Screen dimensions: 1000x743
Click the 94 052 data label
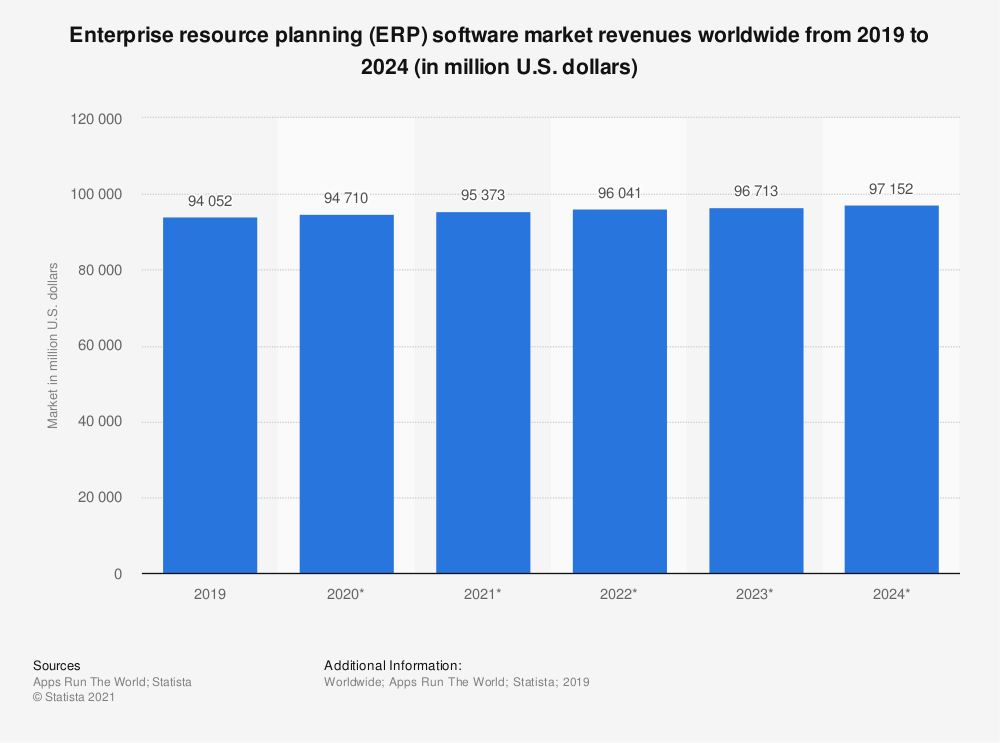pos(210,201)
